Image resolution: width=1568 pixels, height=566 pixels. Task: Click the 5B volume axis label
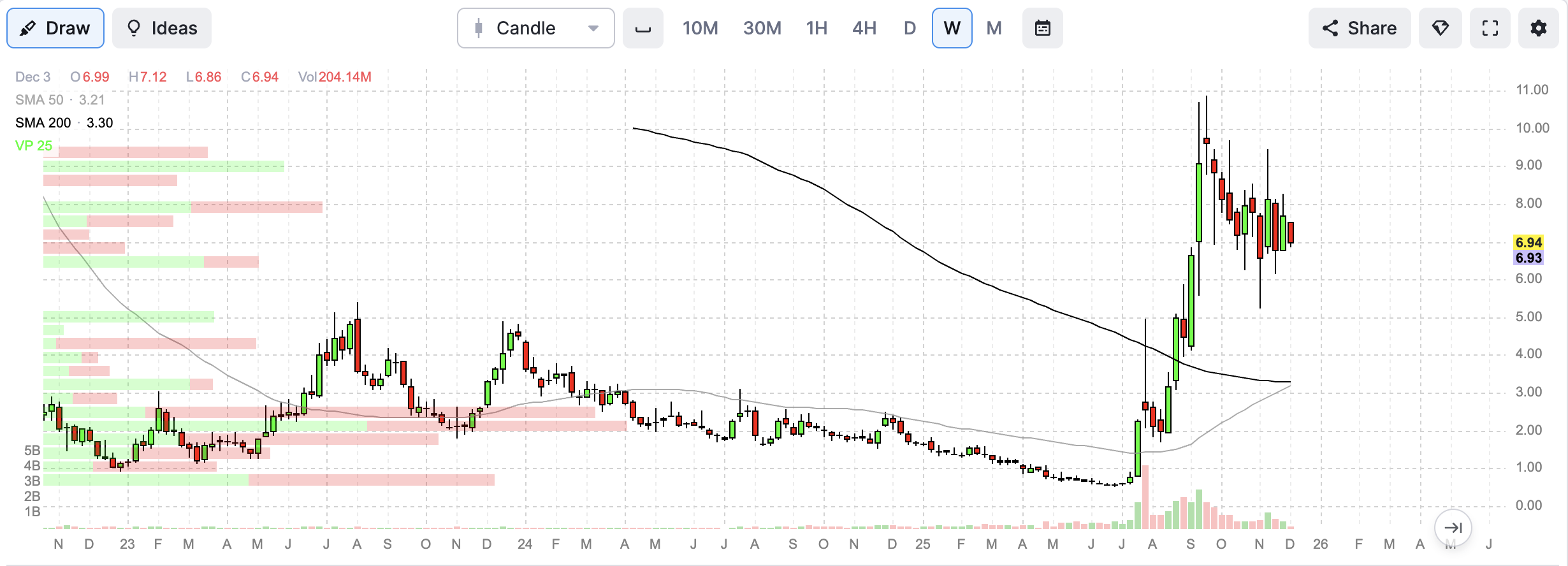pos(33,451)
